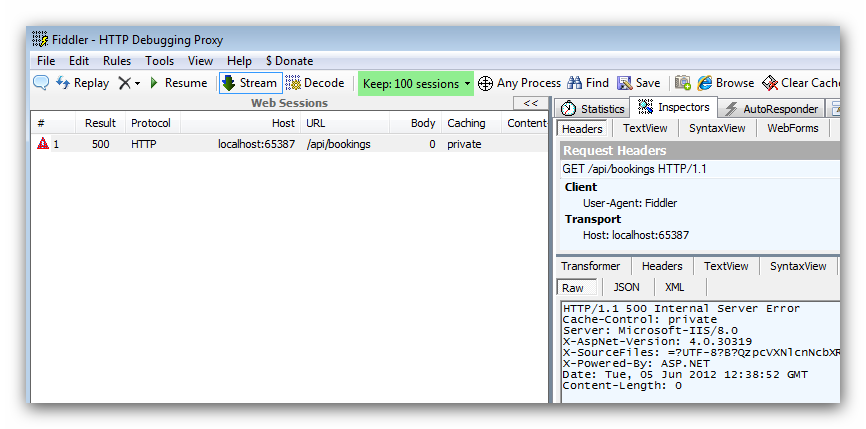Click the Content-Length: 0 response line

(622, 386)
